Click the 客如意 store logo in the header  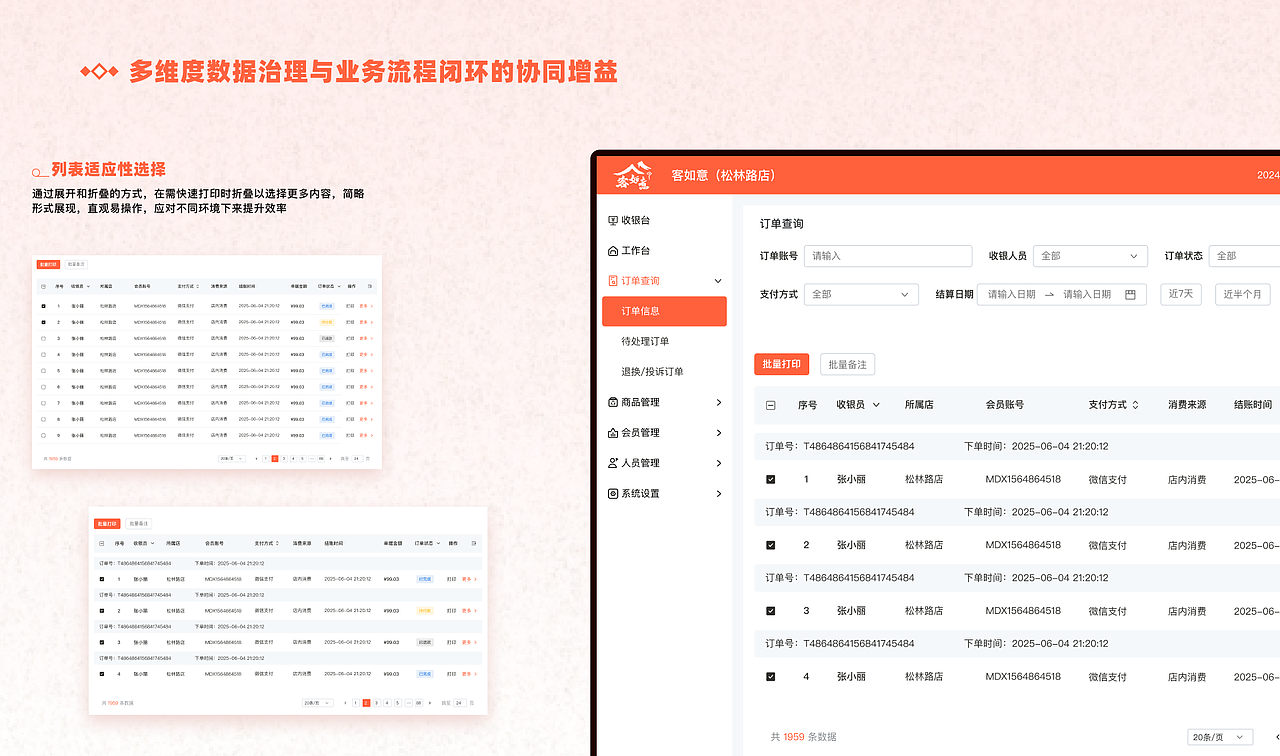(632, 175)
